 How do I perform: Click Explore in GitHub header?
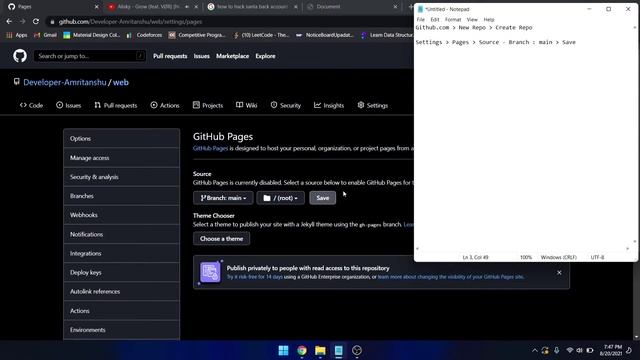(x=265, y=56)
